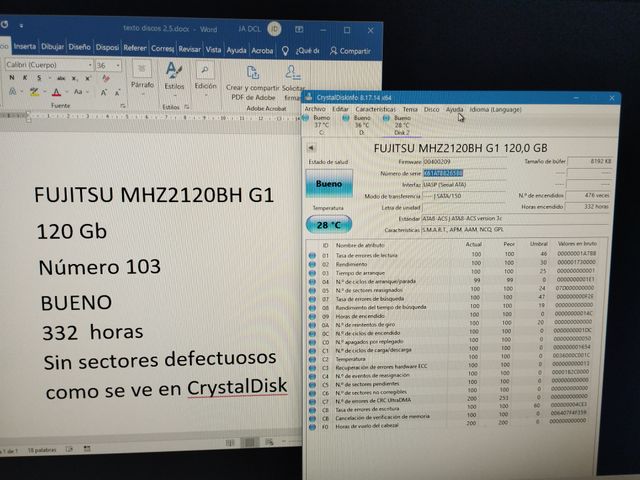
Task: Click Solicitar firmas Adobe button
Action: coord(293,83)
